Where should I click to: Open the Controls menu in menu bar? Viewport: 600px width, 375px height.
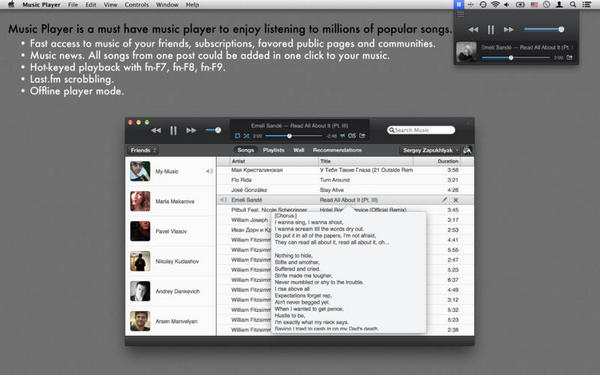pos(137,5)
